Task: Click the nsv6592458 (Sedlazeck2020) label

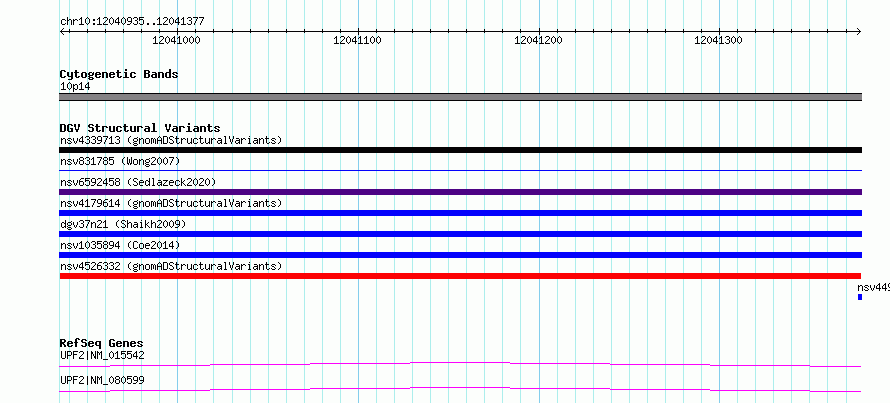Action: [x=138, y=182]
